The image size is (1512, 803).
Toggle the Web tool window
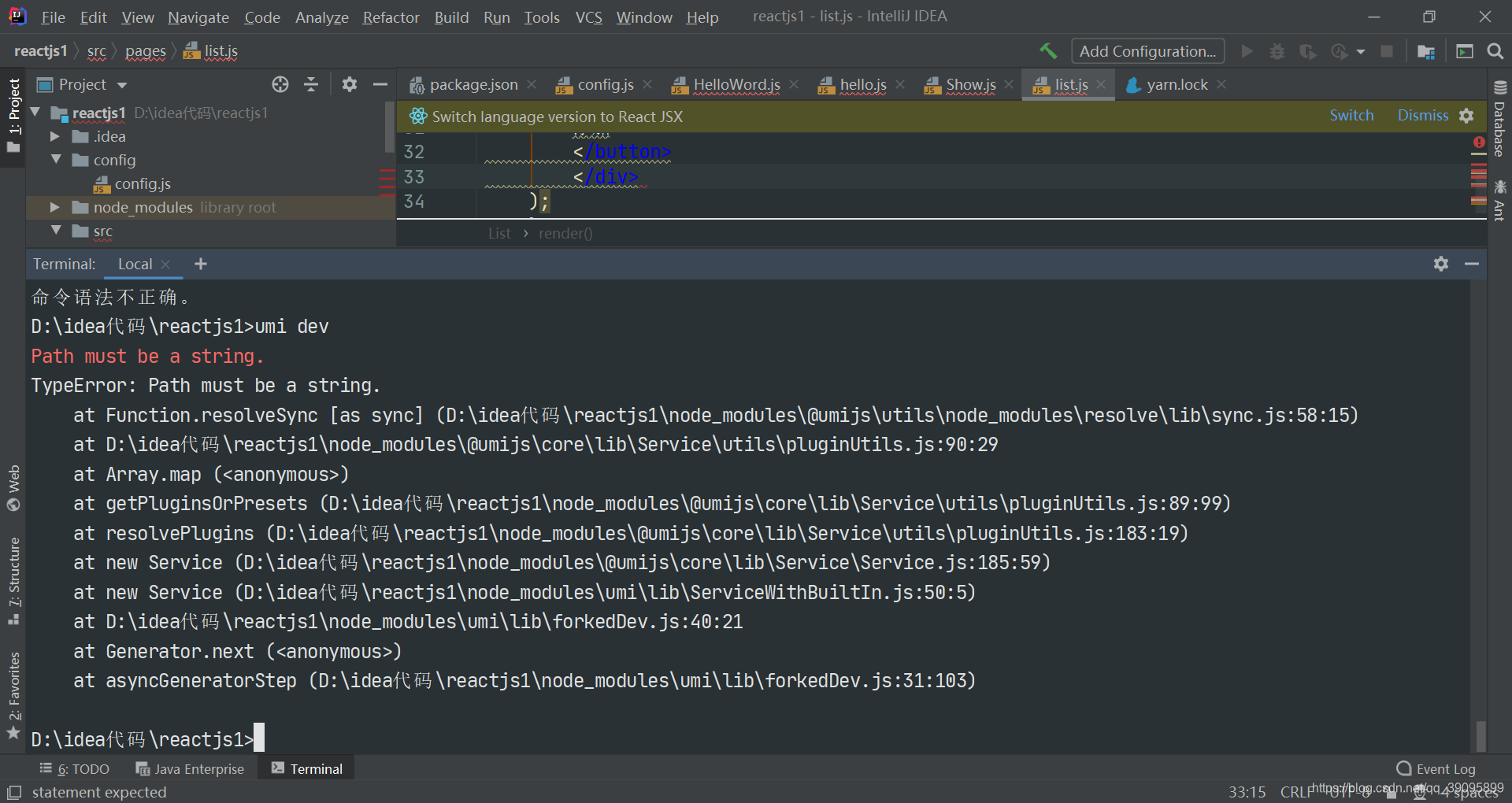coord(13,488)
